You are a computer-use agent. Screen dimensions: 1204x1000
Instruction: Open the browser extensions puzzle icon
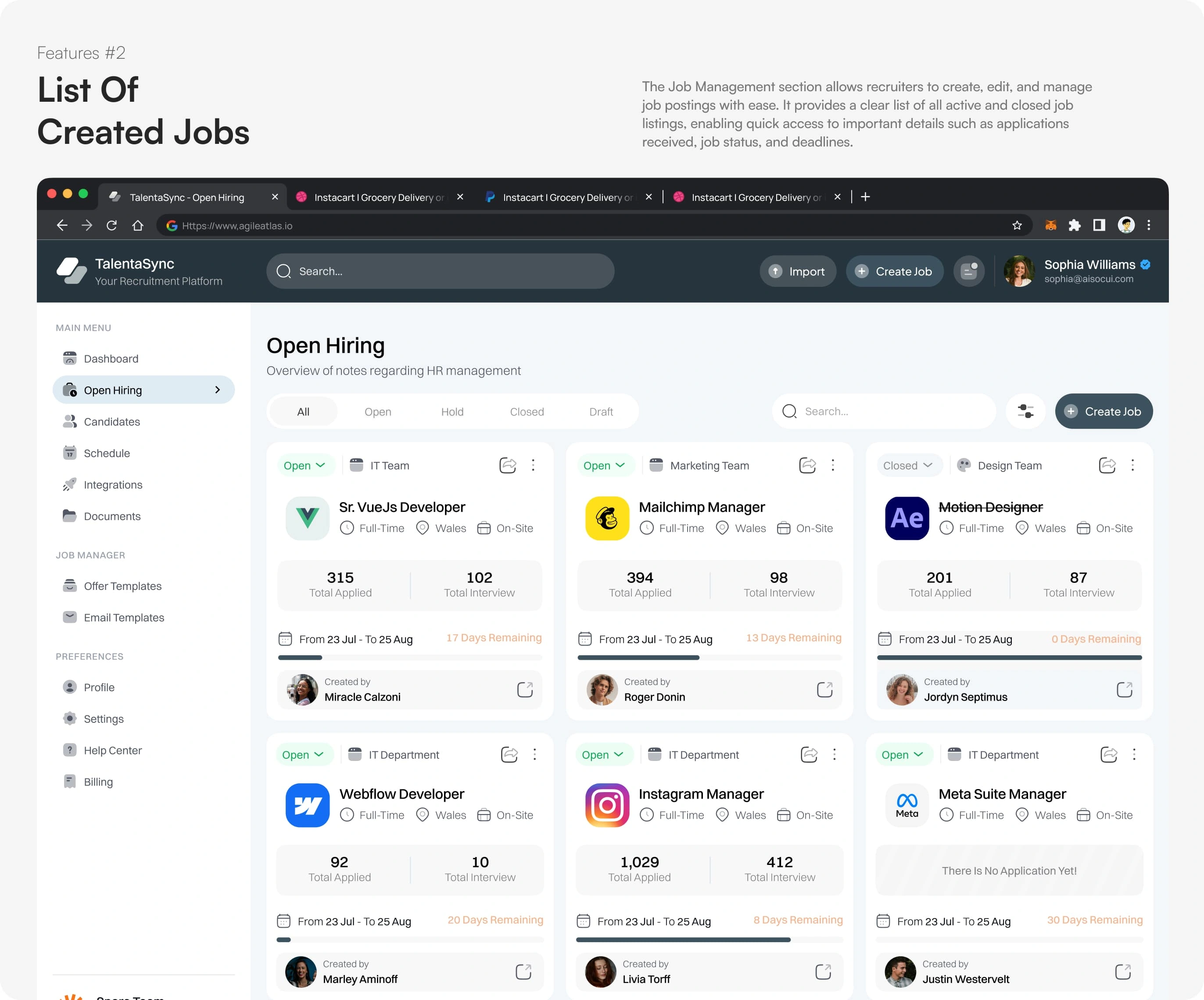[x=1075, y=225]
